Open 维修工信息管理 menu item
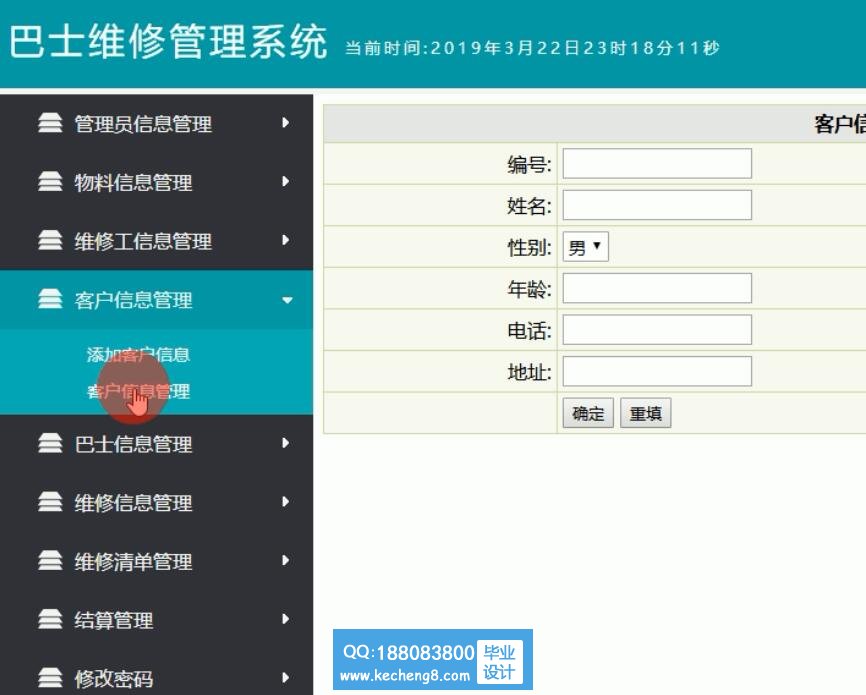This screenshot has height=695, width=866. (x=143, y=241)
